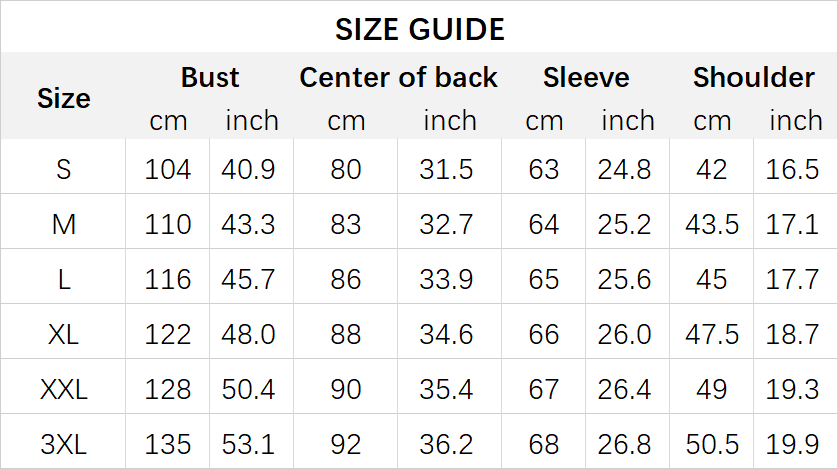Click the SIZE GUIDE title
The image size is (838, 469).
point(419,29)
